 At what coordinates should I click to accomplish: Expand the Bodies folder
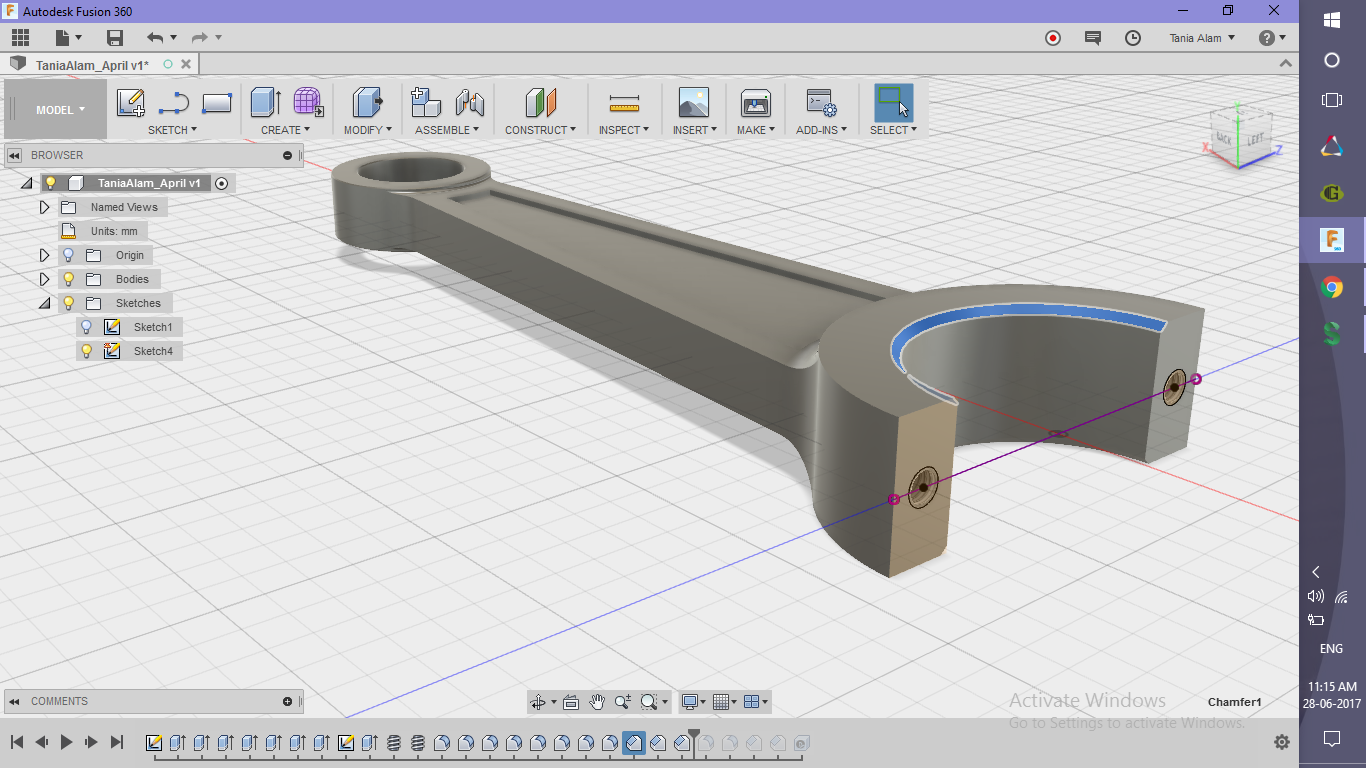tap(44, 279)
